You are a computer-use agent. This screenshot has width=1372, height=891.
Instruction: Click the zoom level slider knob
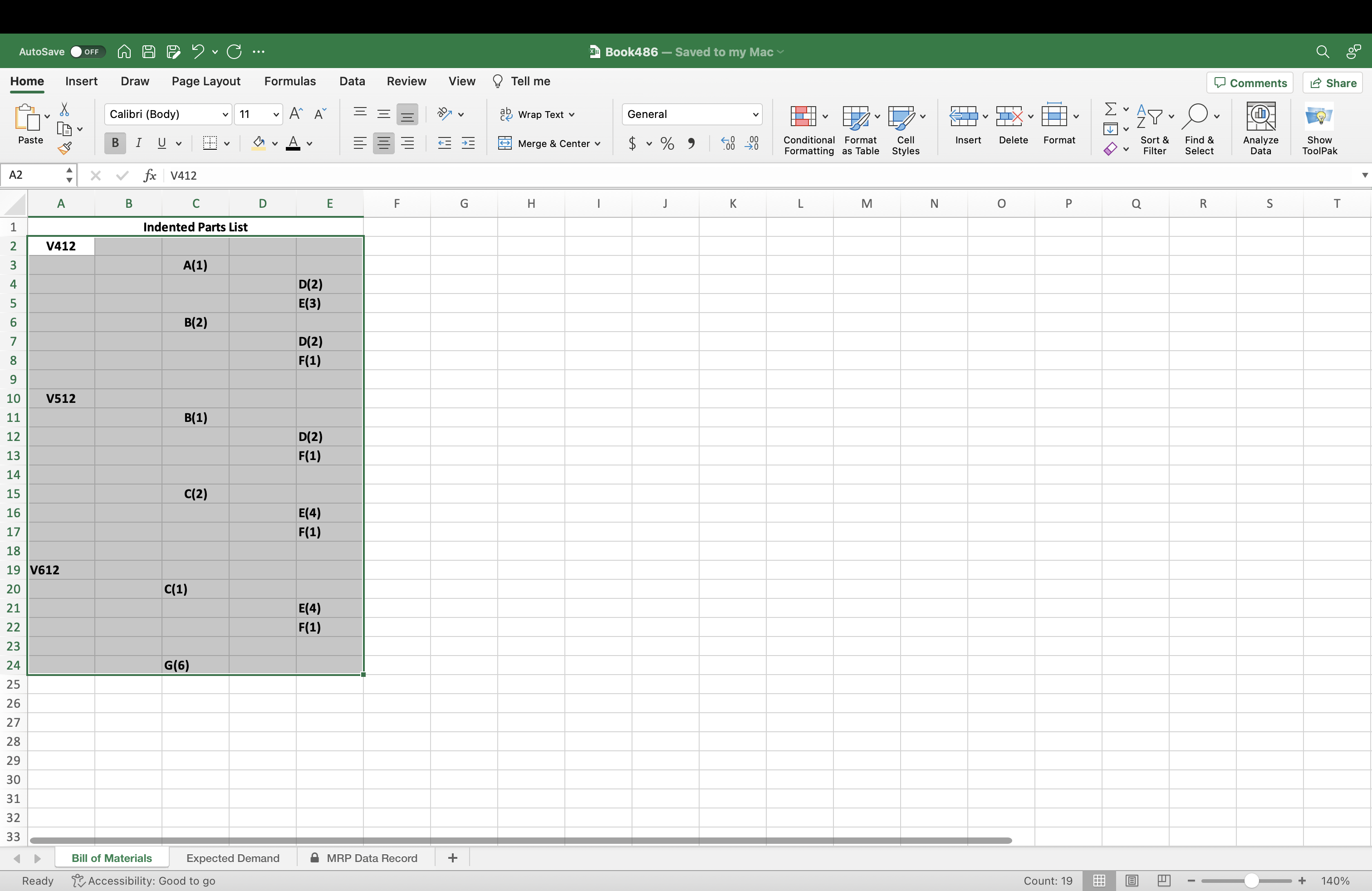(x=1250, y=880)
